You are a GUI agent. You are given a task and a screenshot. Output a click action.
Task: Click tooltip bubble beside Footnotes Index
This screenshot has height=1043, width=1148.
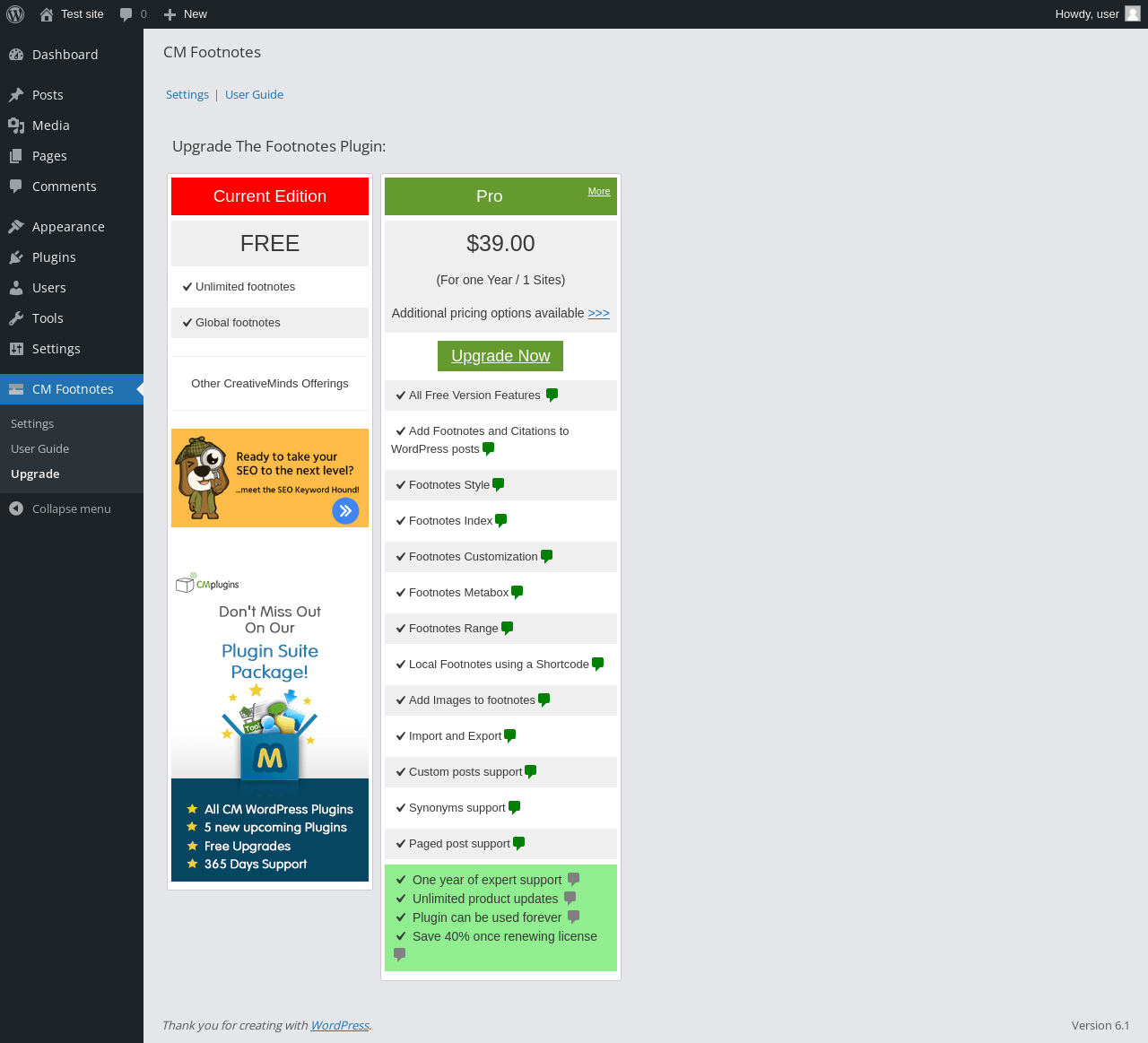[x=501, y=521]
